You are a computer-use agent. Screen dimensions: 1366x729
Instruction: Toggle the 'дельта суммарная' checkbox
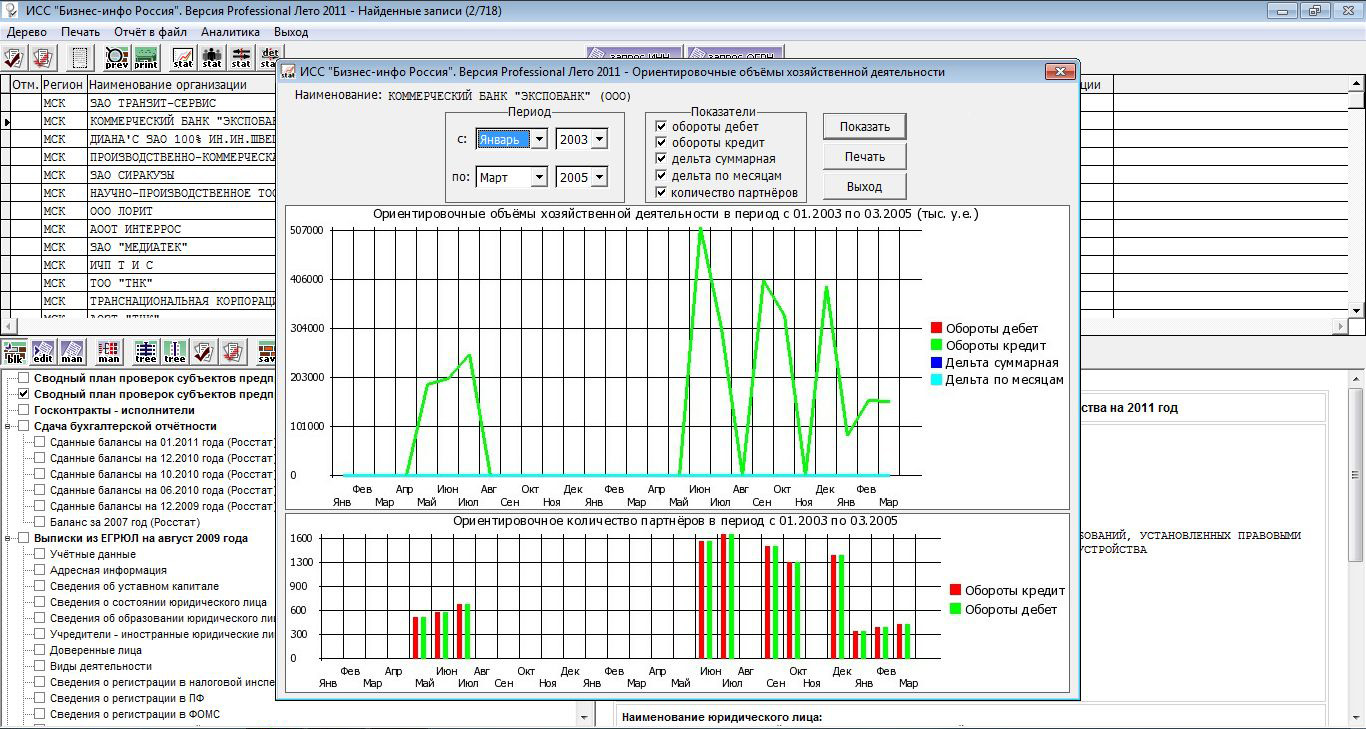(661, 159)
